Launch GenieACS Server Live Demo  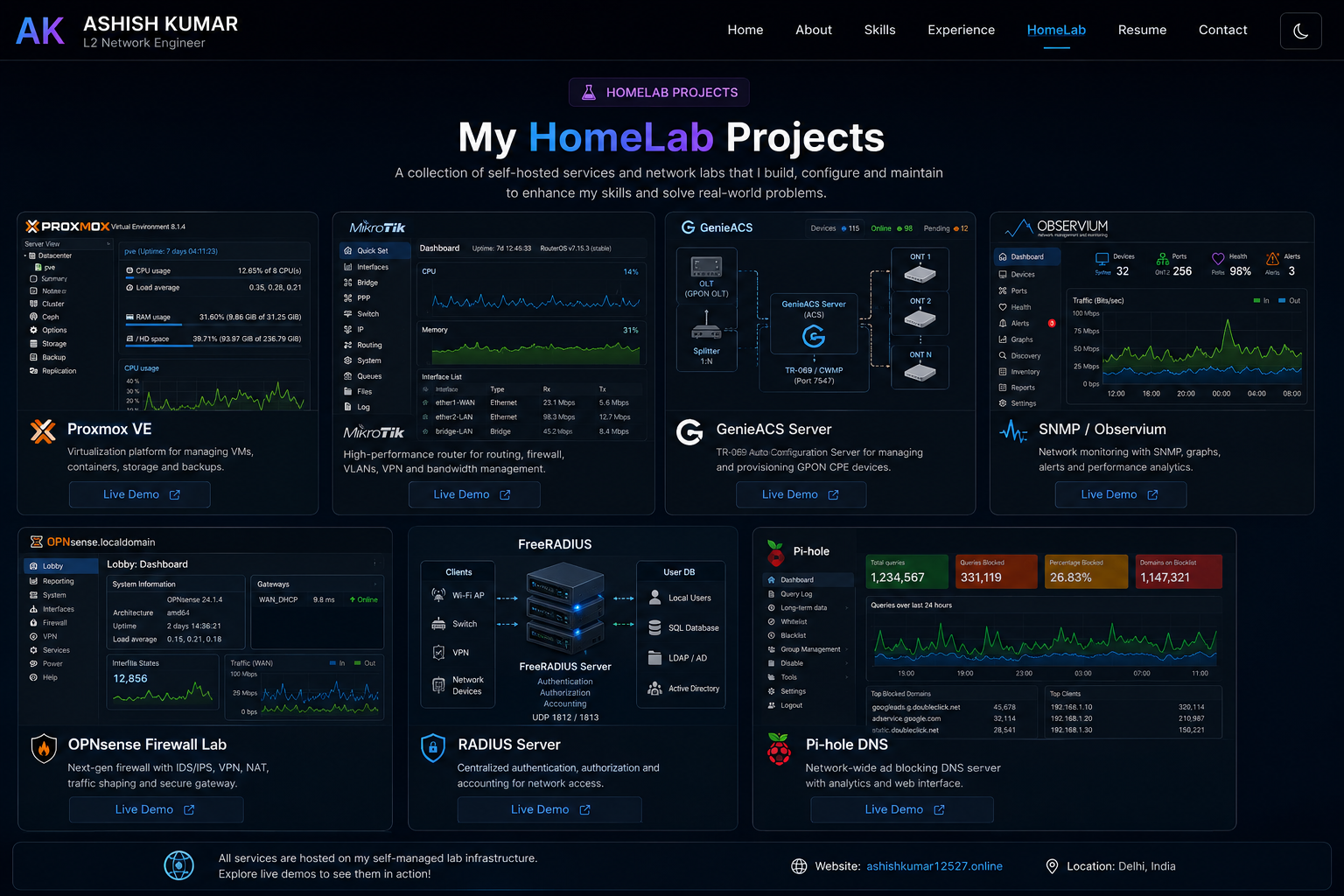tap(801, 494)
